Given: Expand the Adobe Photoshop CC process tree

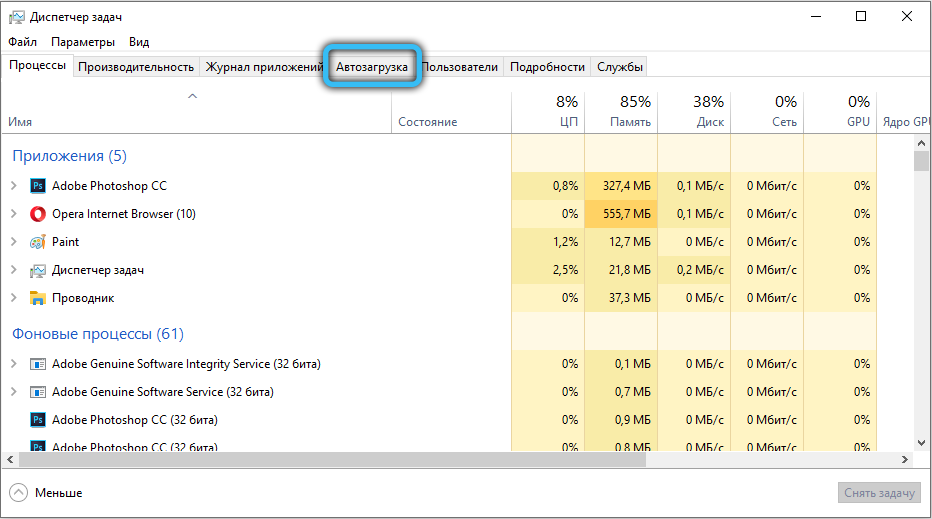Looking at the screenshot, I should coord(14,186).
